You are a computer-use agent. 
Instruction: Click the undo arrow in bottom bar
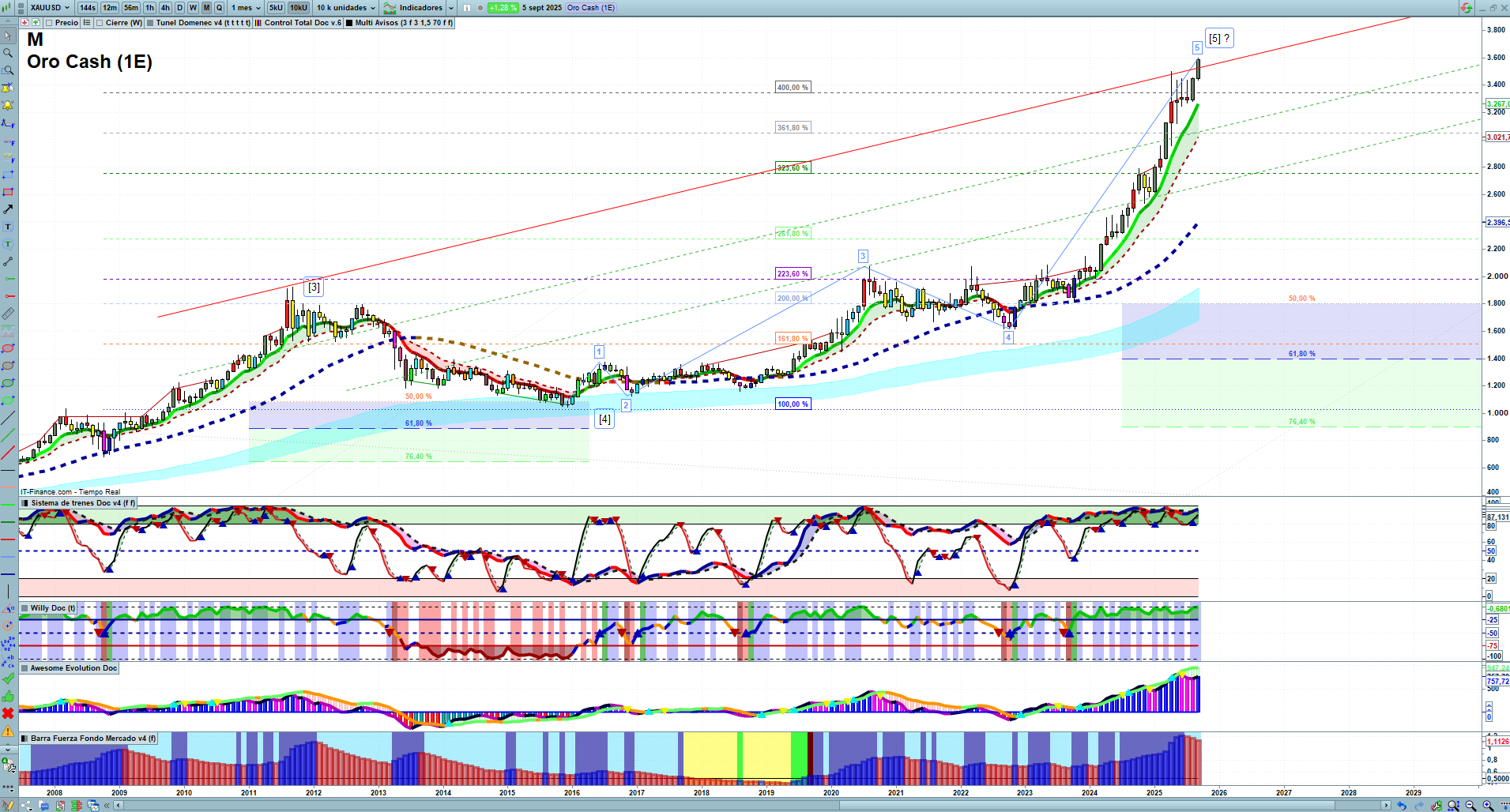(1401, 806)
